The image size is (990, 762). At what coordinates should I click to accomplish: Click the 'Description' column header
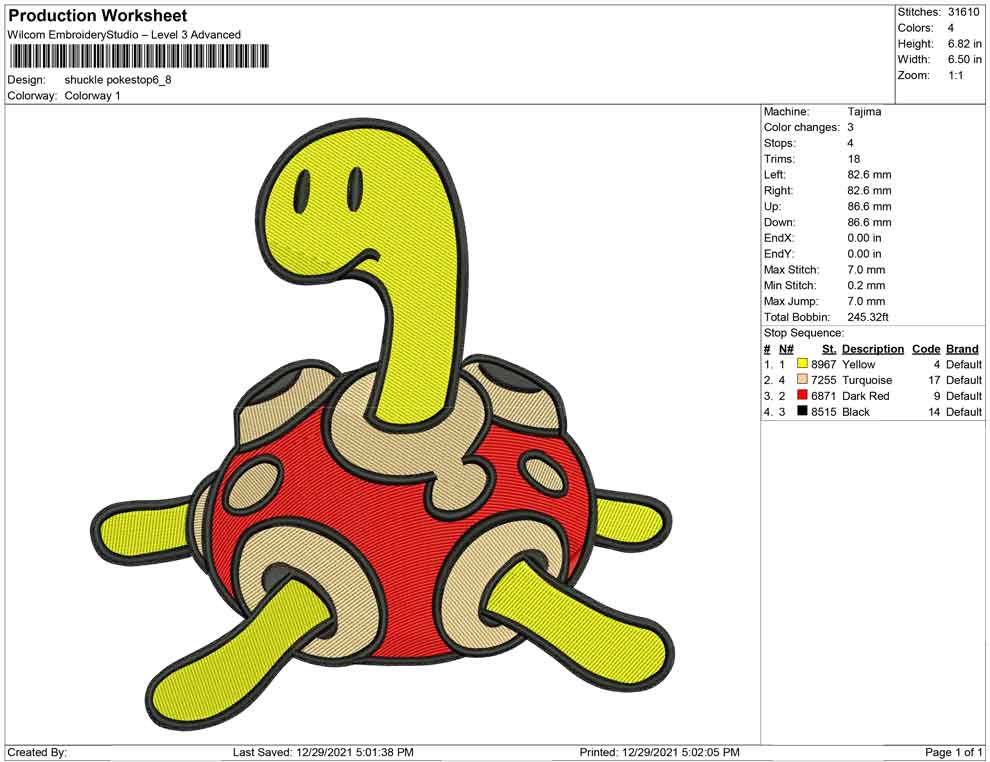(x=873, y=349)
